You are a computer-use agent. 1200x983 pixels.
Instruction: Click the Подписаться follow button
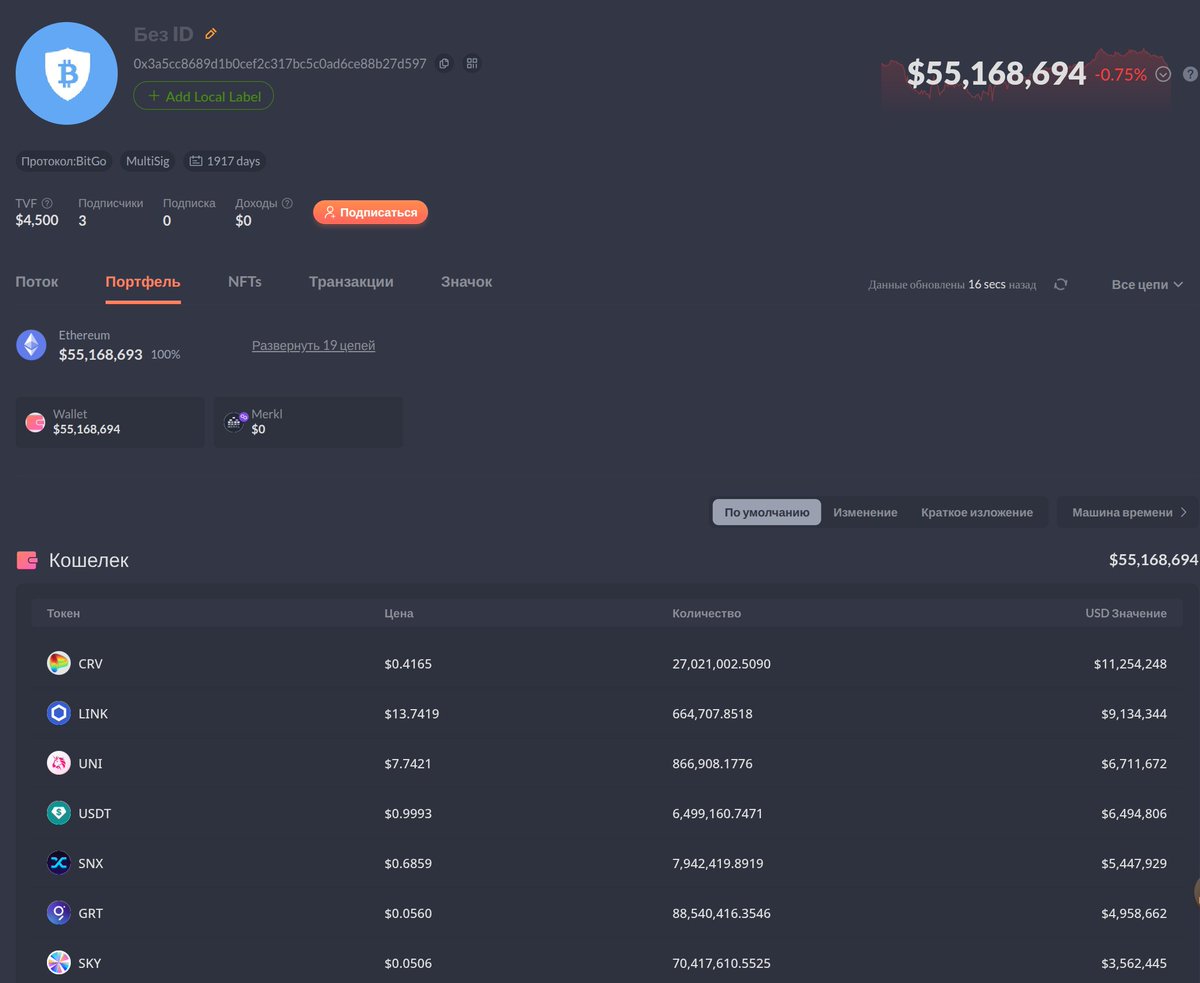(x=371, y=212)
